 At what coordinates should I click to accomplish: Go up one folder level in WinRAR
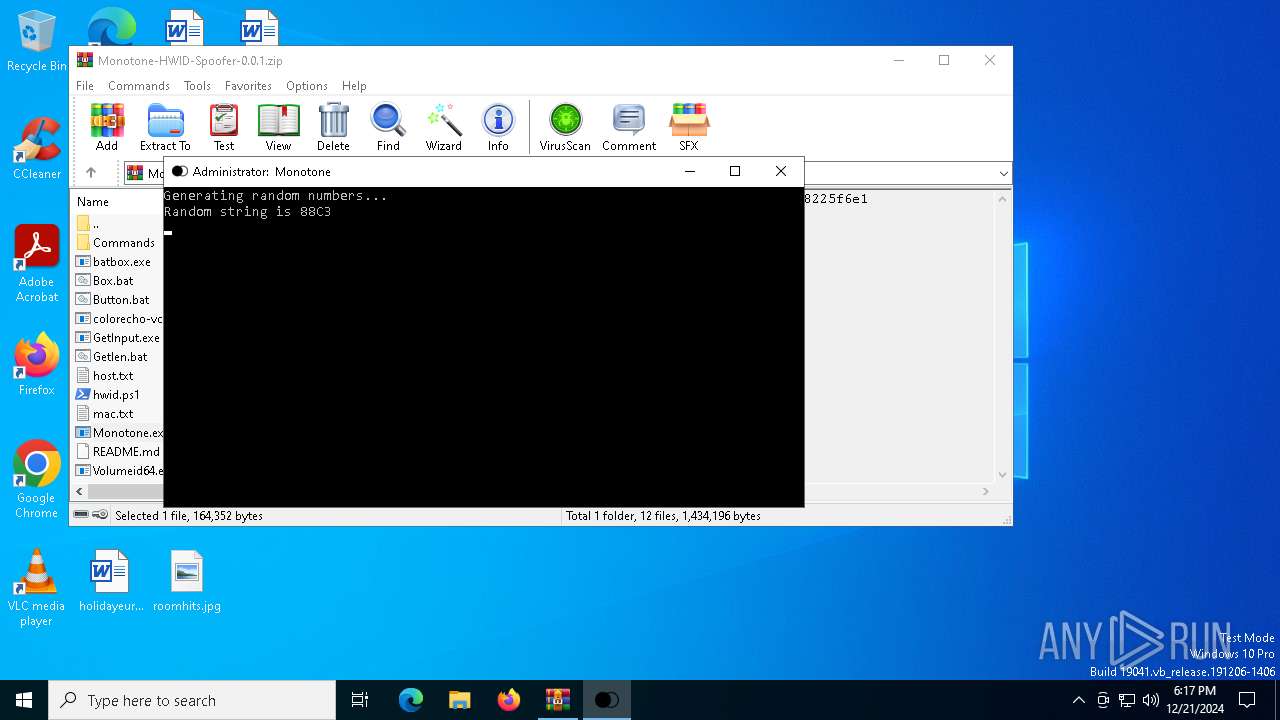pos(91,173)
